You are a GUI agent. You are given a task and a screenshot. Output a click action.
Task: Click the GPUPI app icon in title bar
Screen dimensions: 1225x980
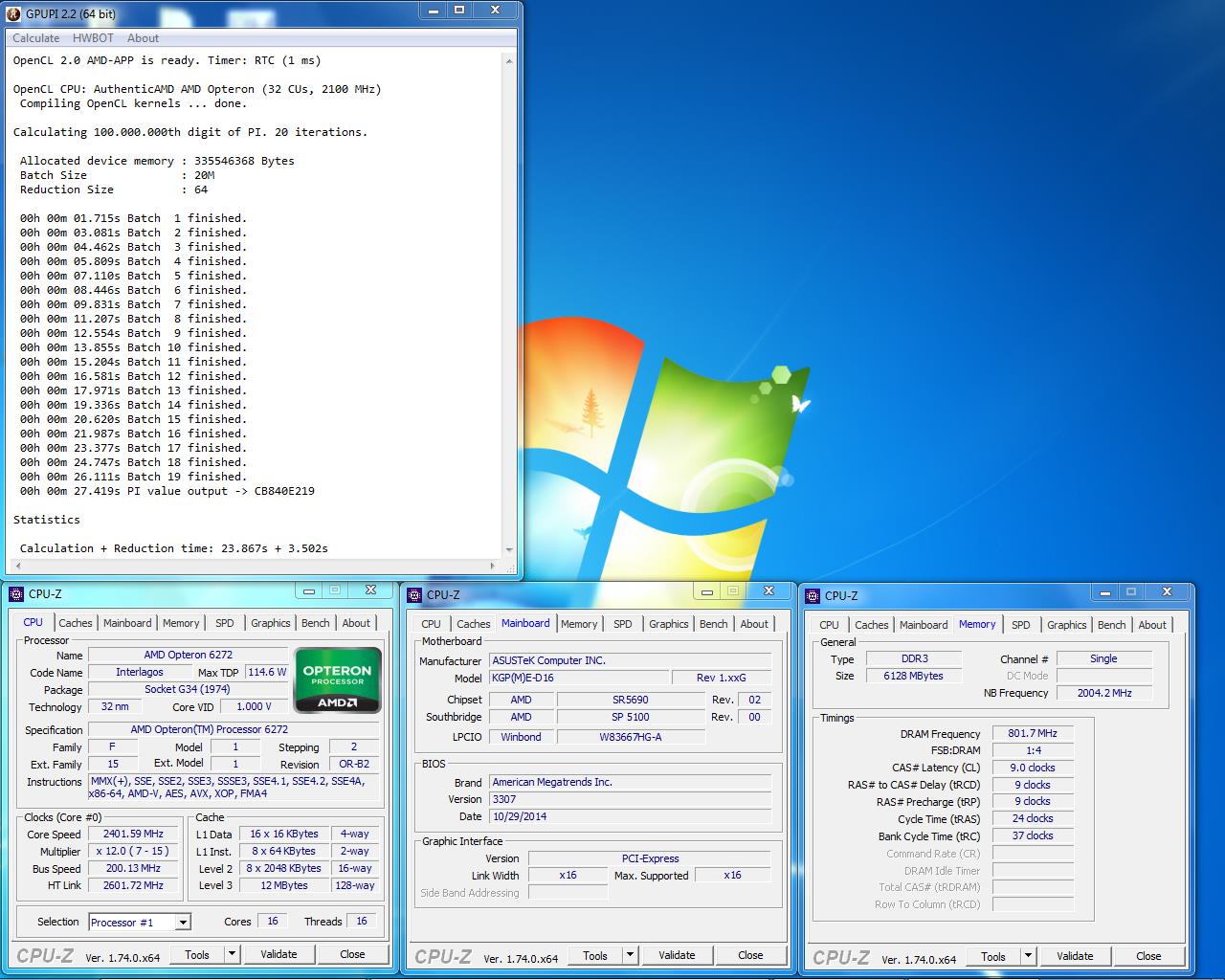14,12
